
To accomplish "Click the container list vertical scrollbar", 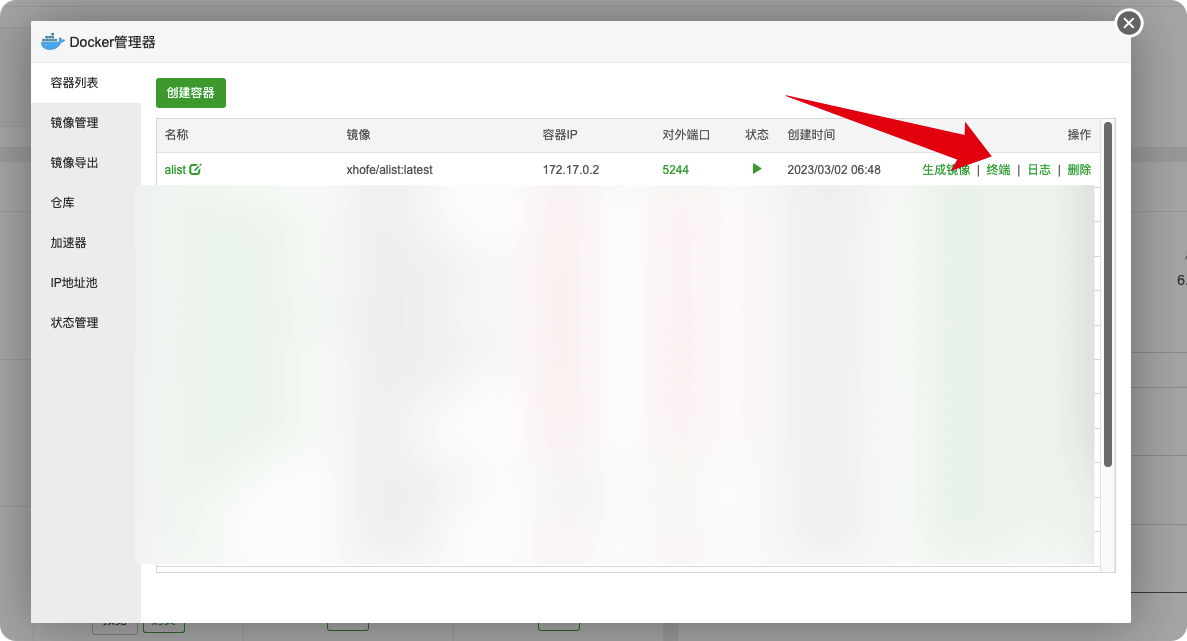I will [x=1108, y=294].
